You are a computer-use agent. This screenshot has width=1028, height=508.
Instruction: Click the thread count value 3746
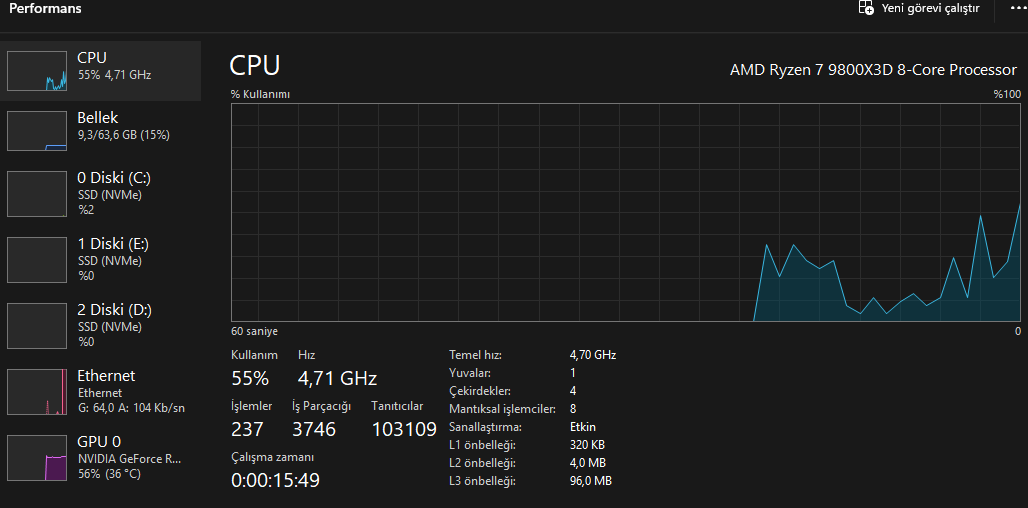[314, 429]
